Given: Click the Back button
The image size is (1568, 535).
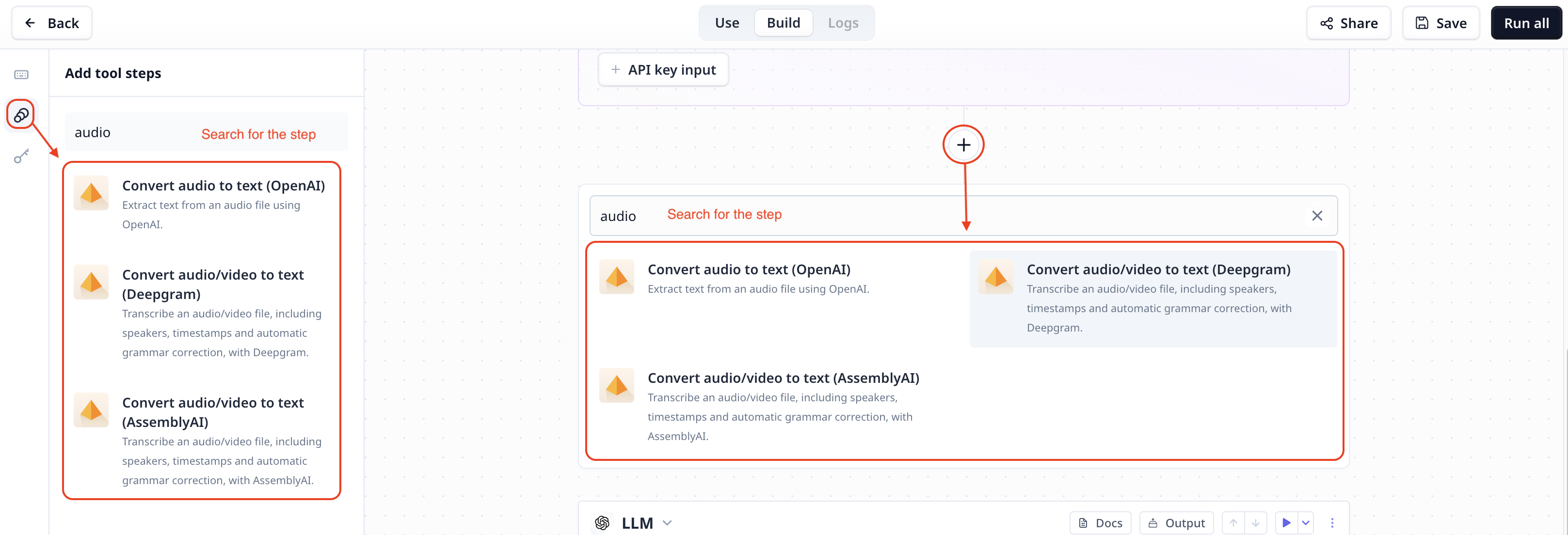Looking at the screenshot, I should pyautogui.click(x=52, y=23).
